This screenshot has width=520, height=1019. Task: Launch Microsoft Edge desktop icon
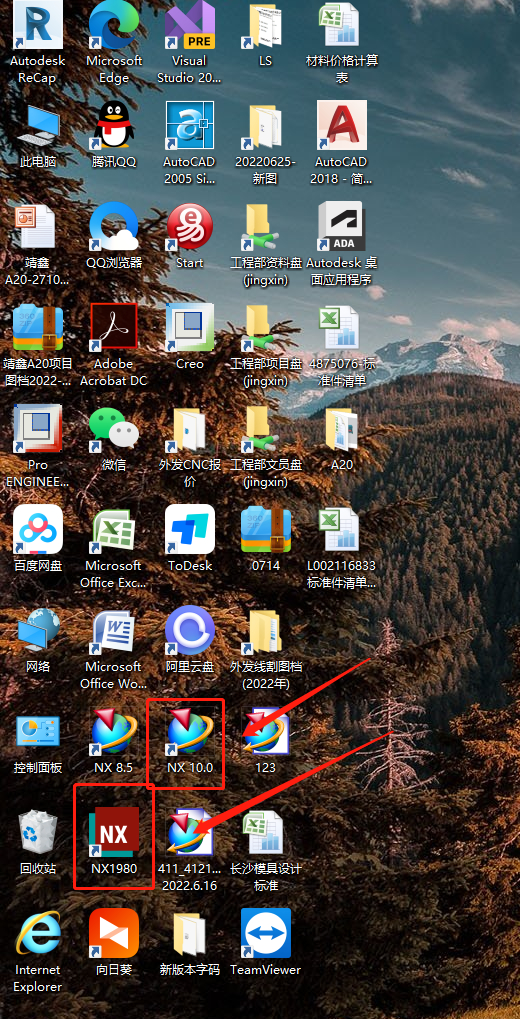tap(113, 26)
